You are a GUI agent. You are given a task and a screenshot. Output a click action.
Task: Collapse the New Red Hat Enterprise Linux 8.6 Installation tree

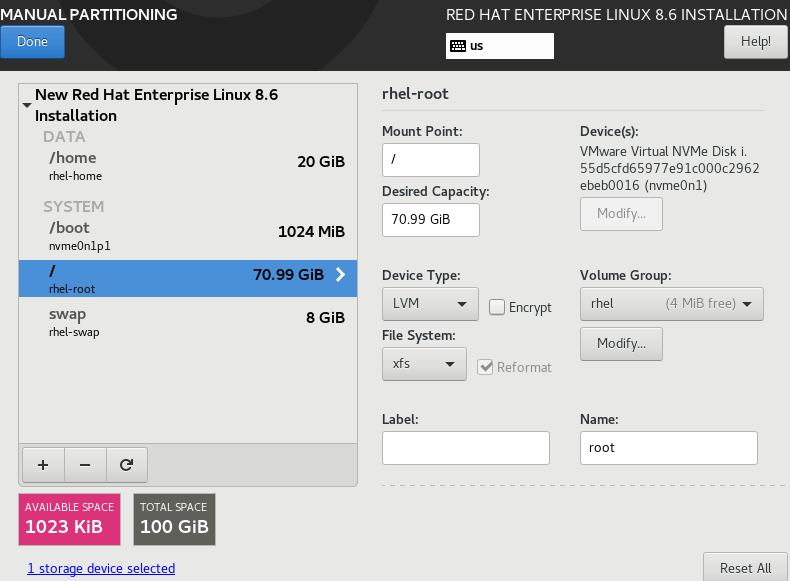click(27, 105)
